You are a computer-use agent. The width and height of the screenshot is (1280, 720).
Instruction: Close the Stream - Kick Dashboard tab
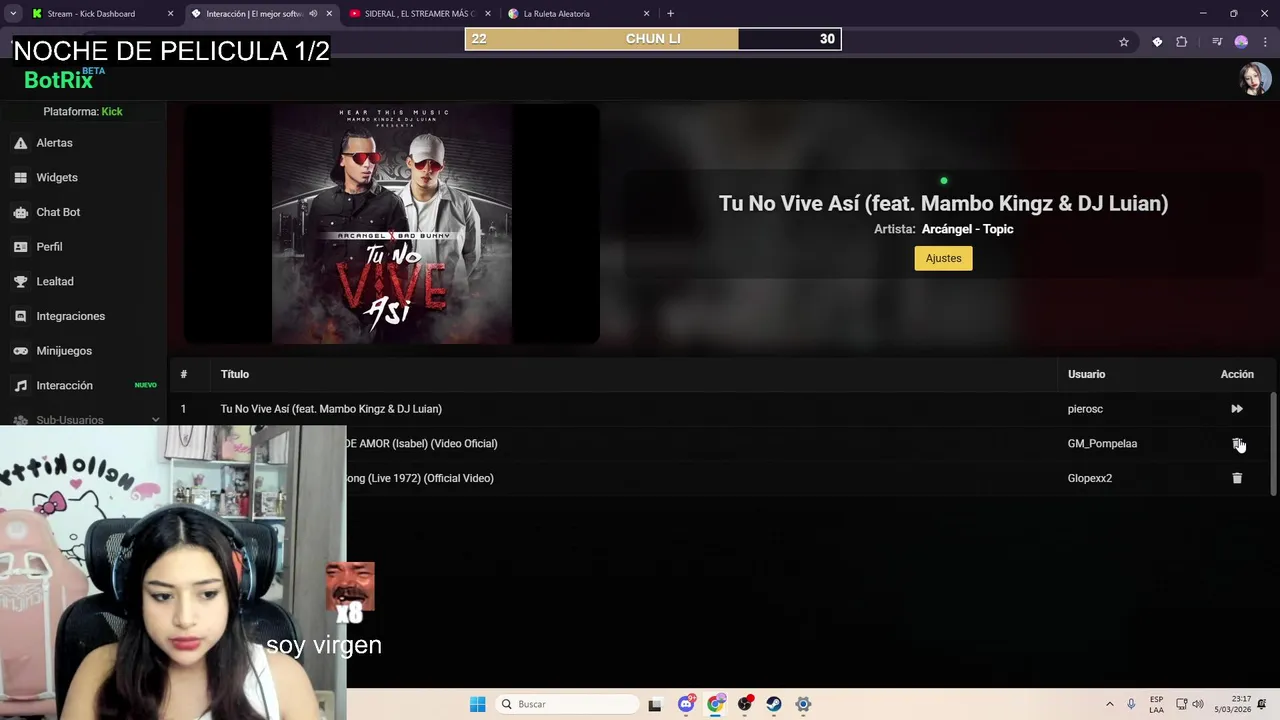(x=170, y=14)
